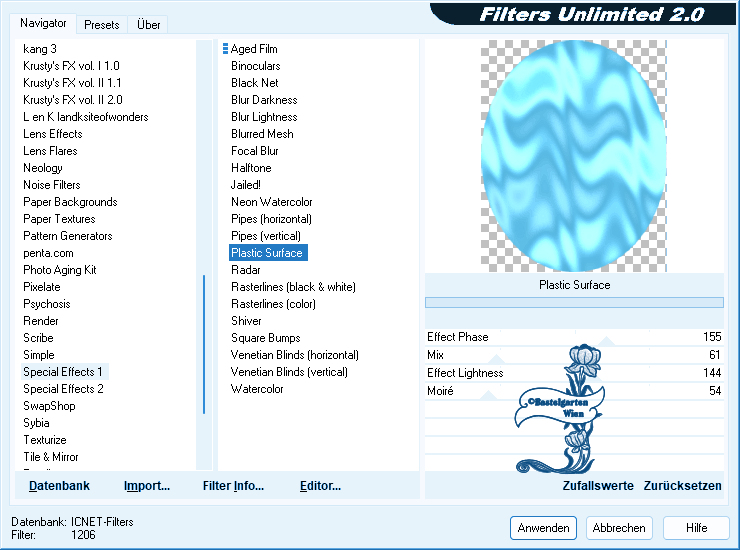
Task: Choose the Binoculars filter
Action: [256, 66]
